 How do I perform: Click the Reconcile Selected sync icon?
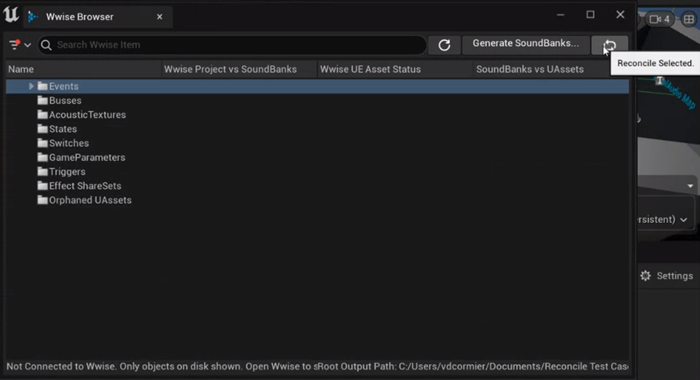[x=609, y=45]
